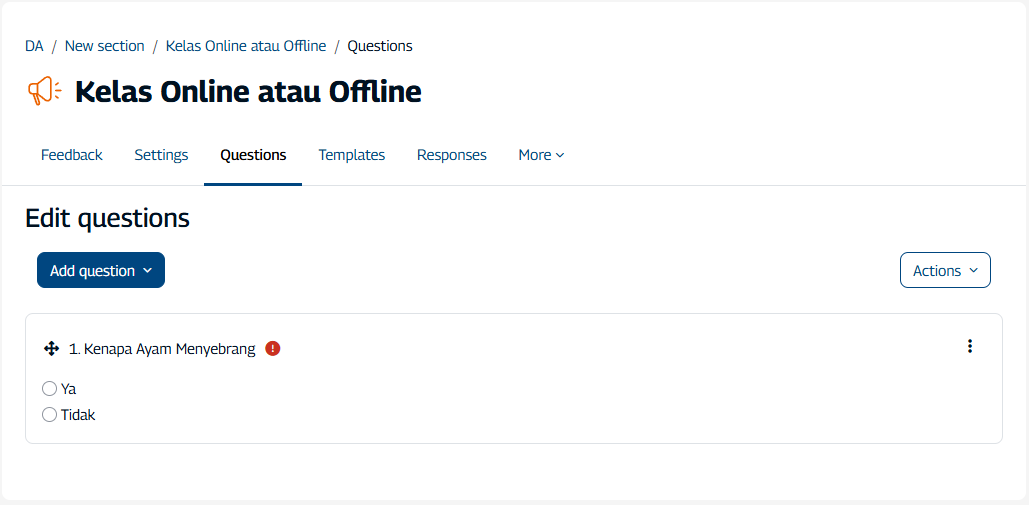This screenshot has height=505, width=1029.
Task: Open the three-dot menu for question 1
Action: 969,346
